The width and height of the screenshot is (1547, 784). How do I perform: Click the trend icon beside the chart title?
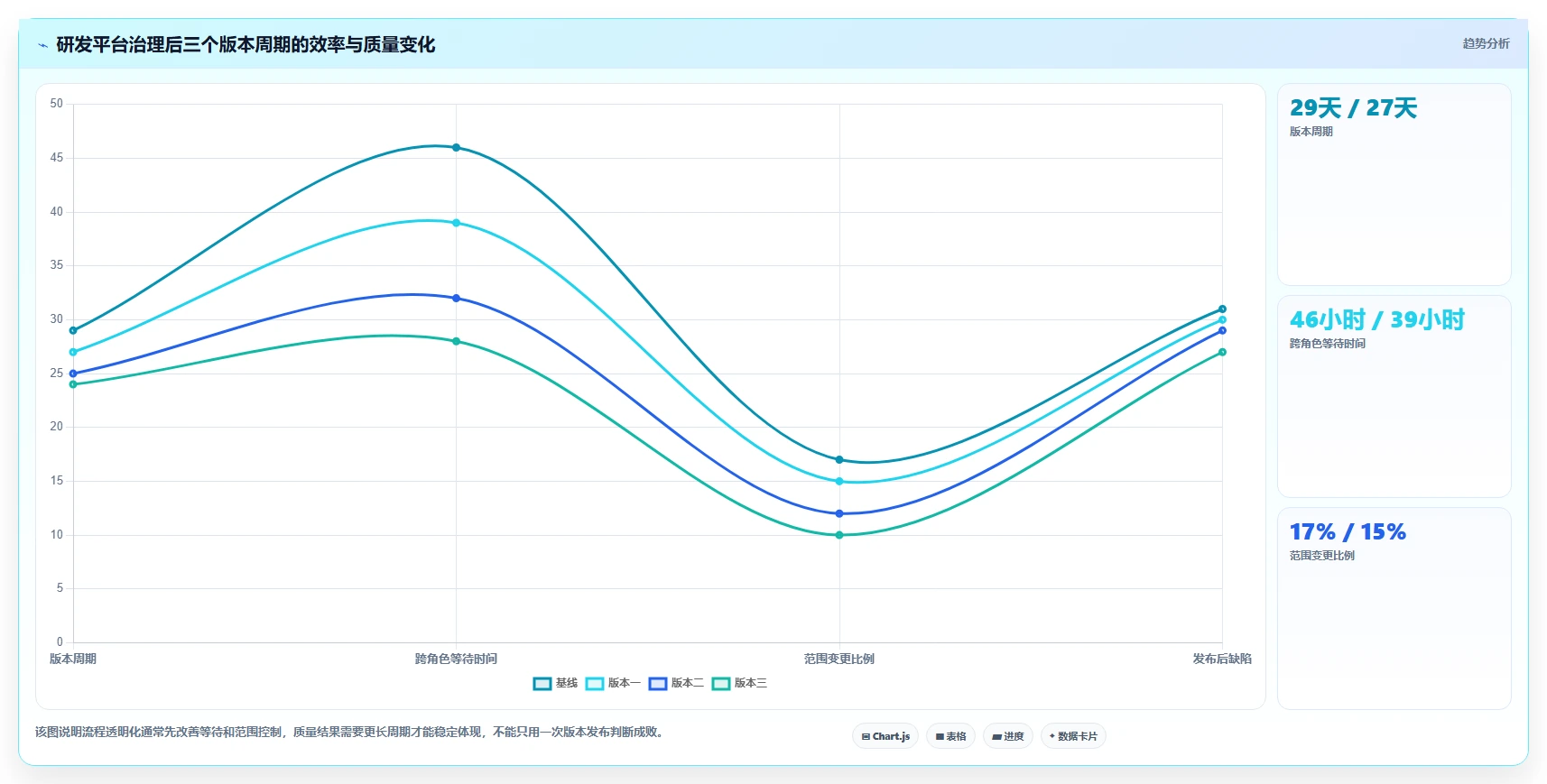tap(42, 45)
